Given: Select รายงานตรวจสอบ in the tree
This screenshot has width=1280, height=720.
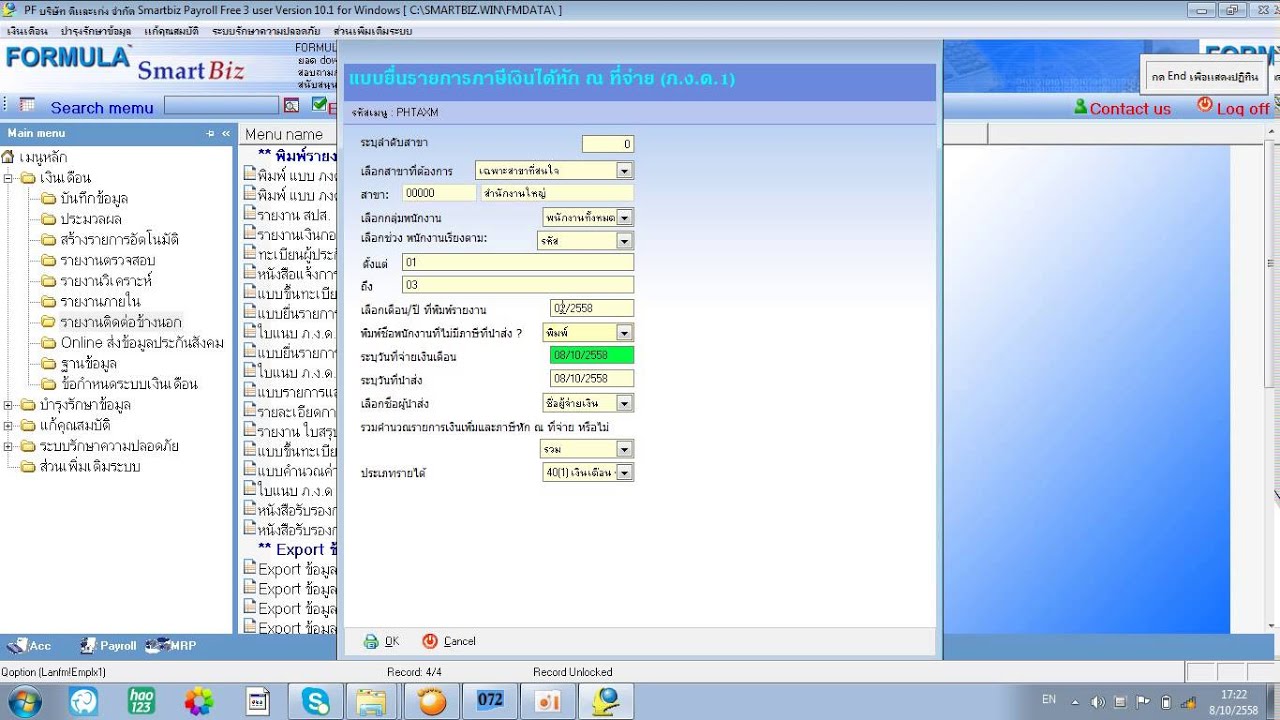Looking at the screenshot, I should tap(107, 260).
